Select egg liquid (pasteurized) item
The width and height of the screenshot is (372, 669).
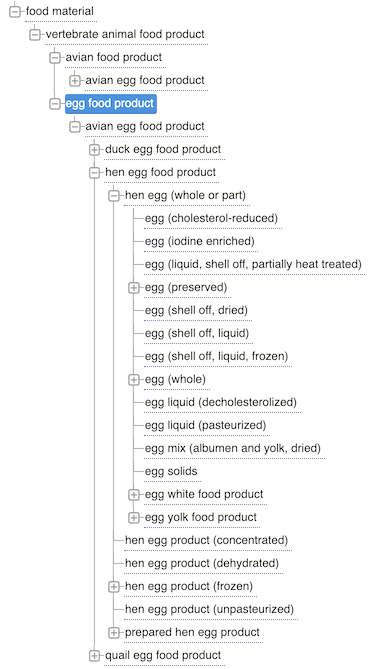click(205, 425)
